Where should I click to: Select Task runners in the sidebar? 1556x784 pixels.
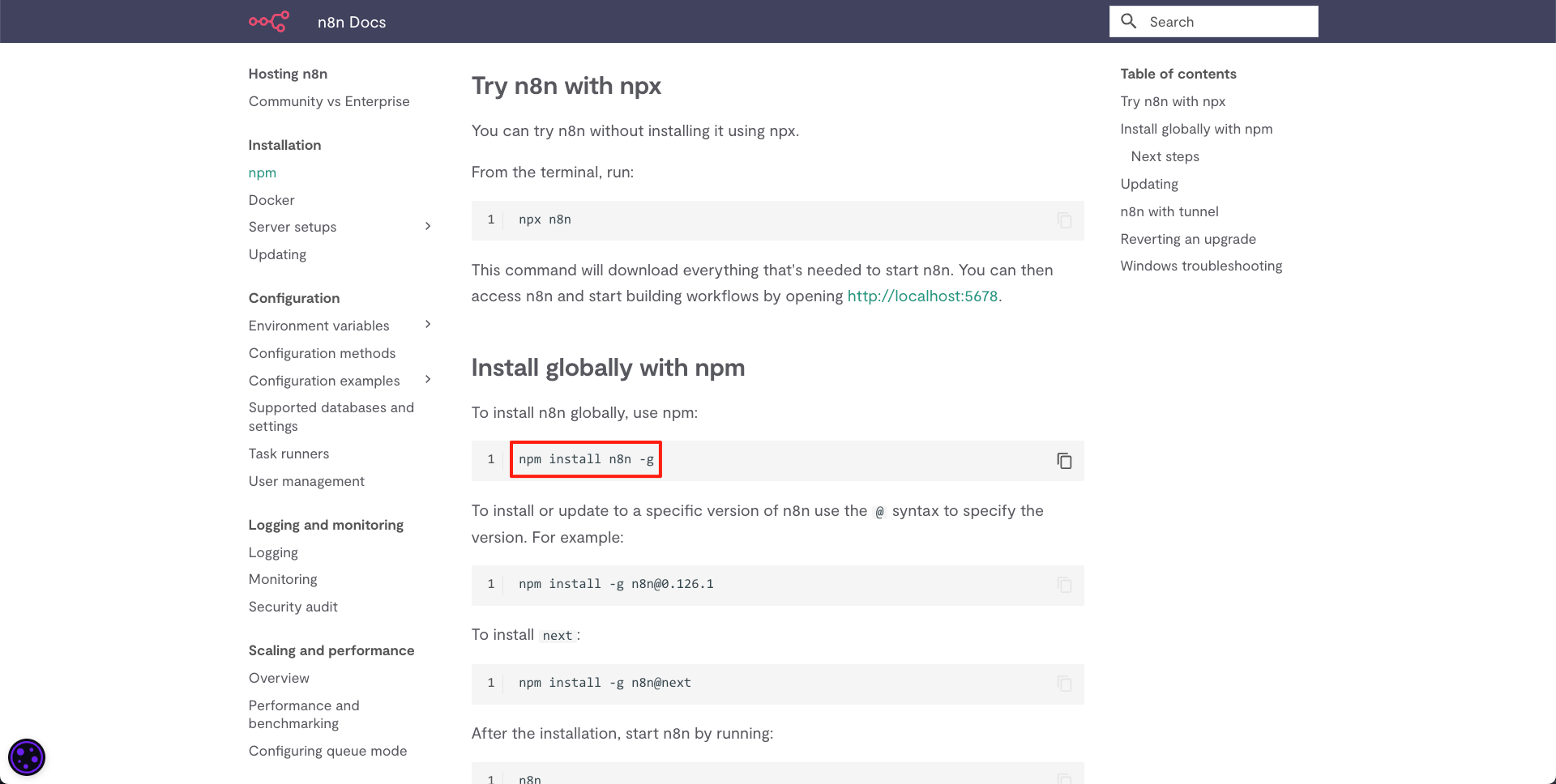(x=289, y=454)
